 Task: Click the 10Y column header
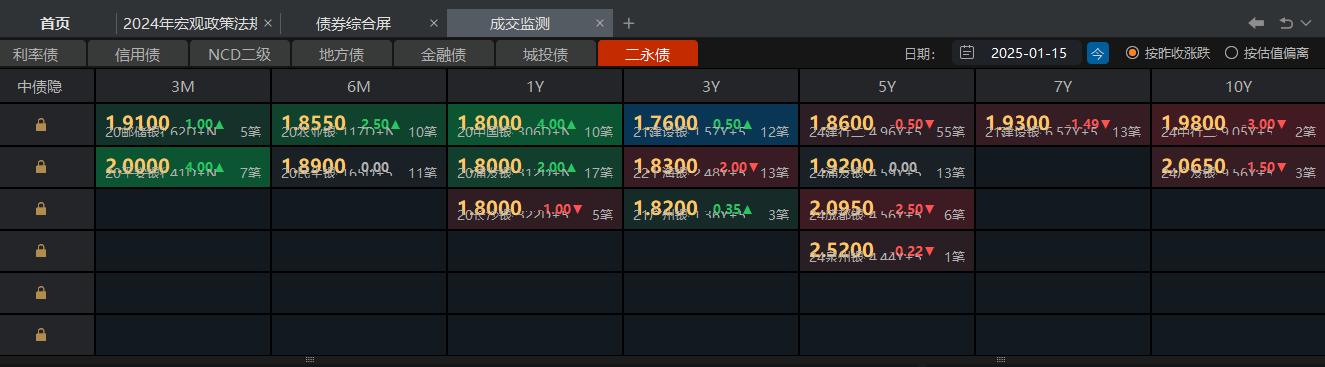1238,87
